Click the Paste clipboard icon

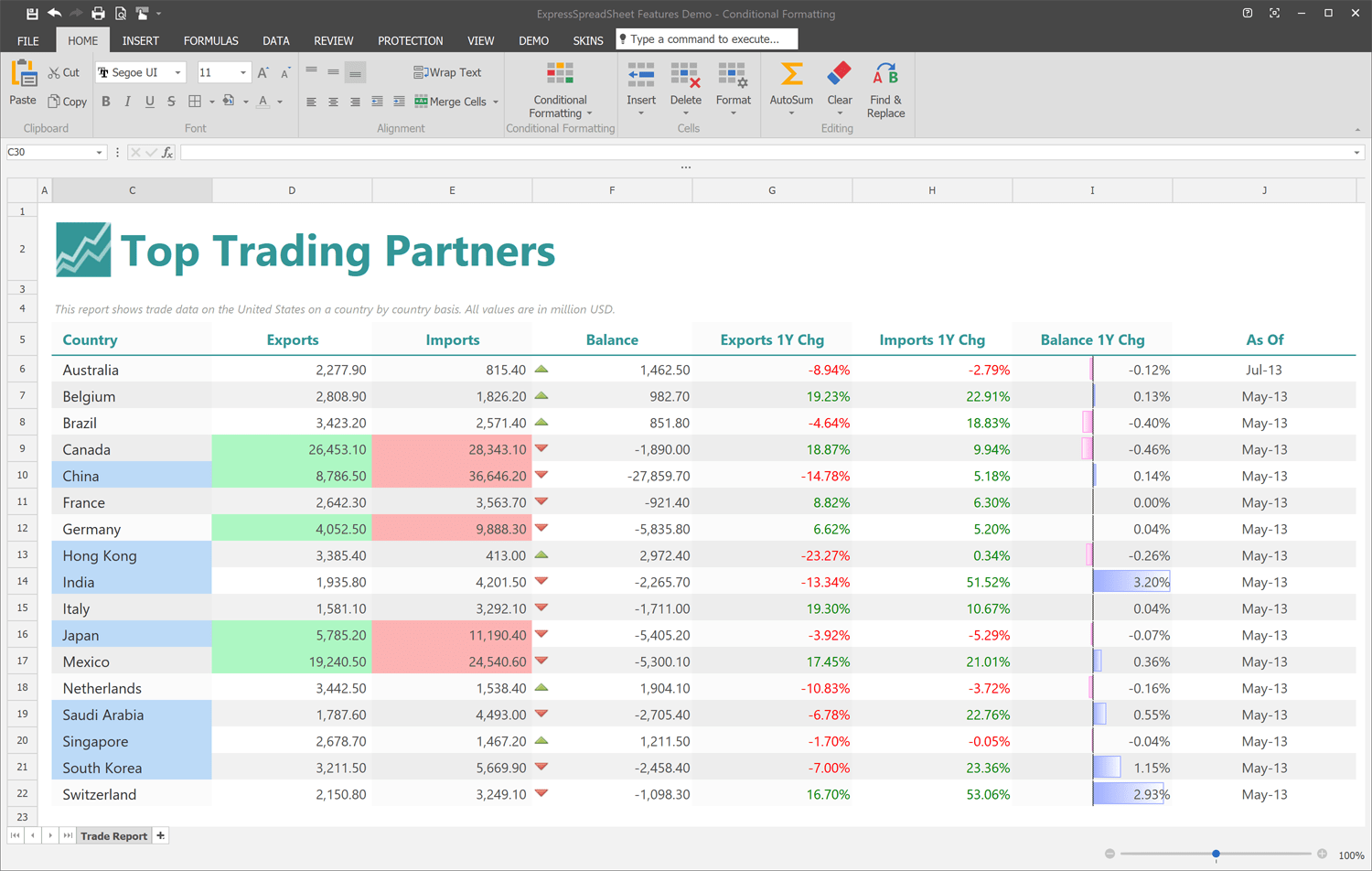(23, 75)
